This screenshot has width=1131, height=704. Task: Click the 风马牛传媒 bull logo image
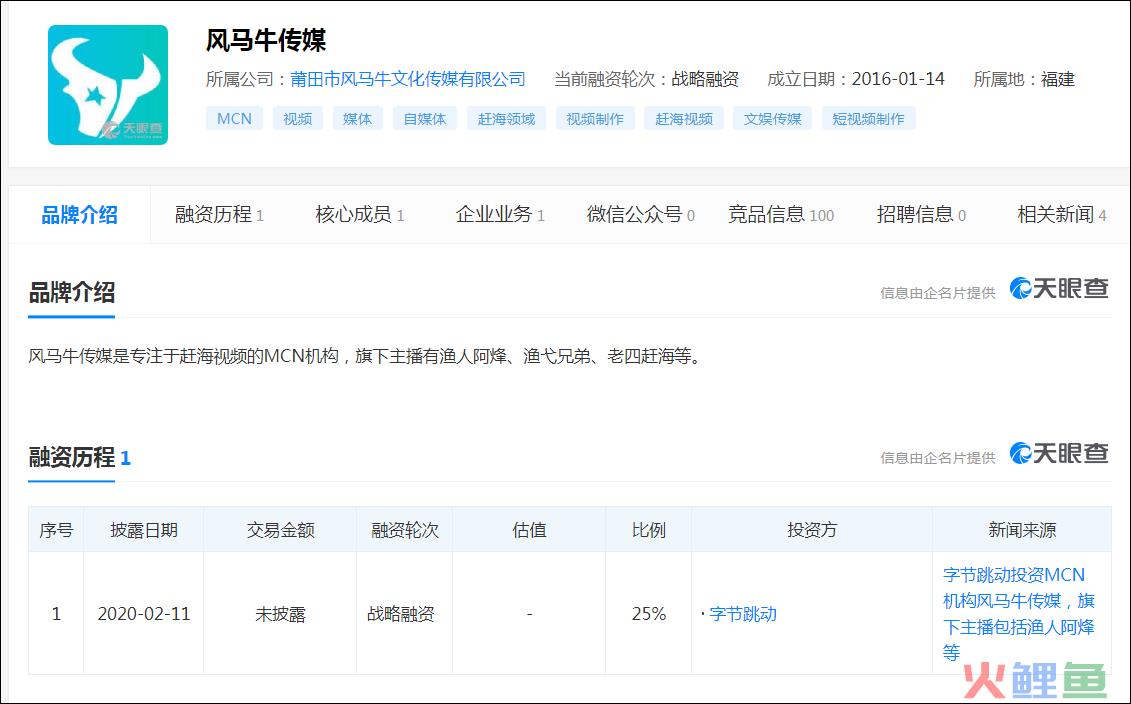[x=108, y=85]
